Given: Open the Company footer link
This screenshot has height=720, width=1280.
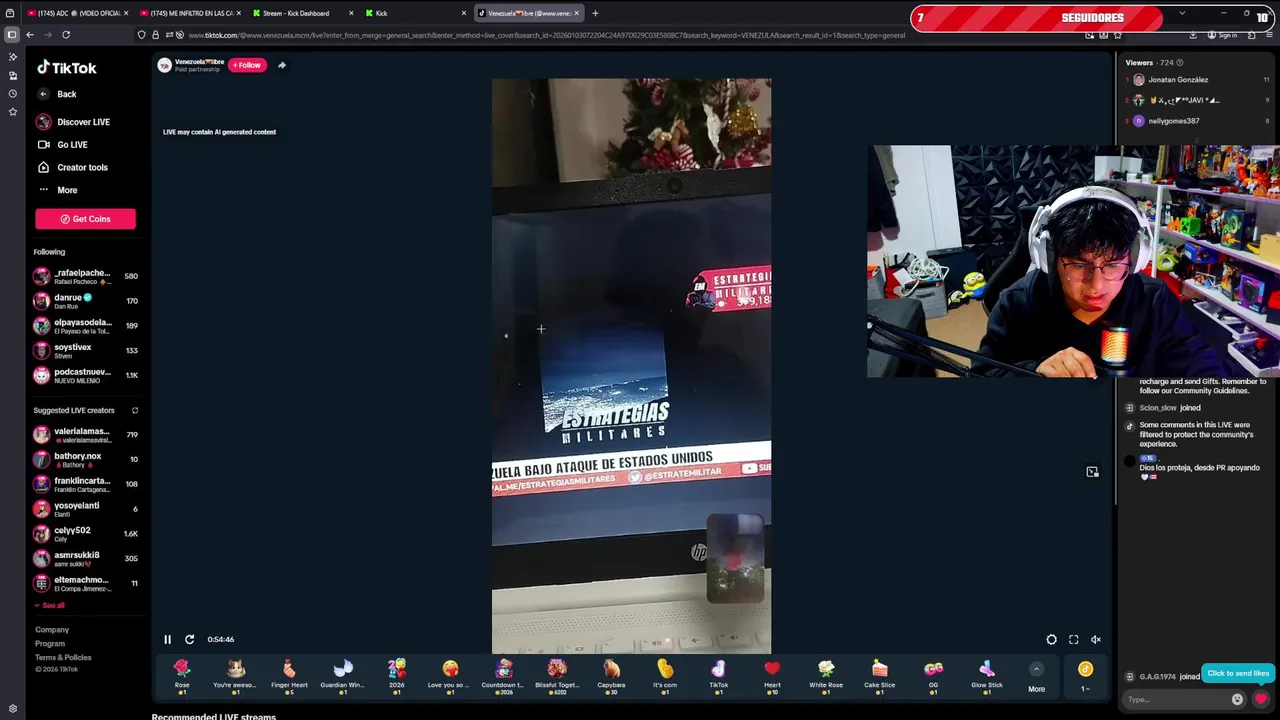Looking at the screenshot, I should click(52, 630).
